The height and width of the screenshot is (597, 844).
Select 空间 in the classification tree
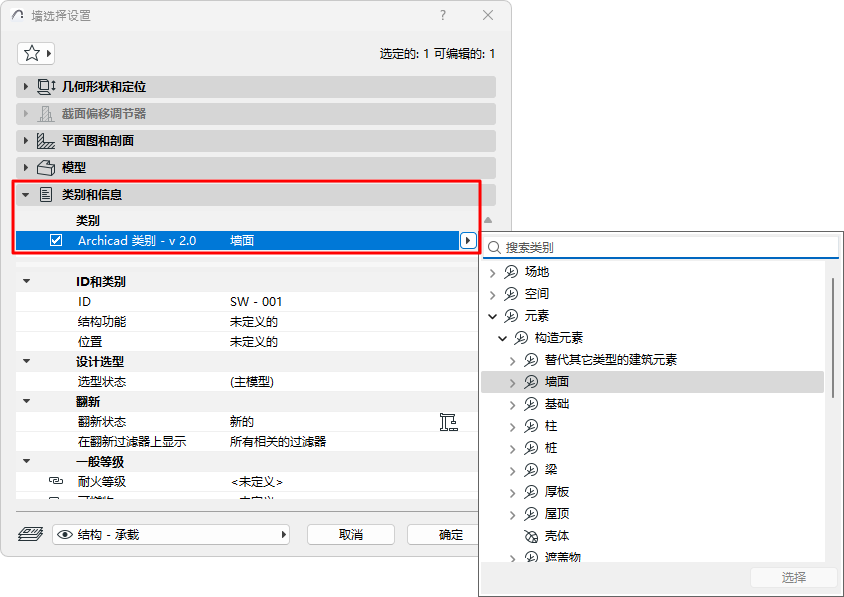537,294
